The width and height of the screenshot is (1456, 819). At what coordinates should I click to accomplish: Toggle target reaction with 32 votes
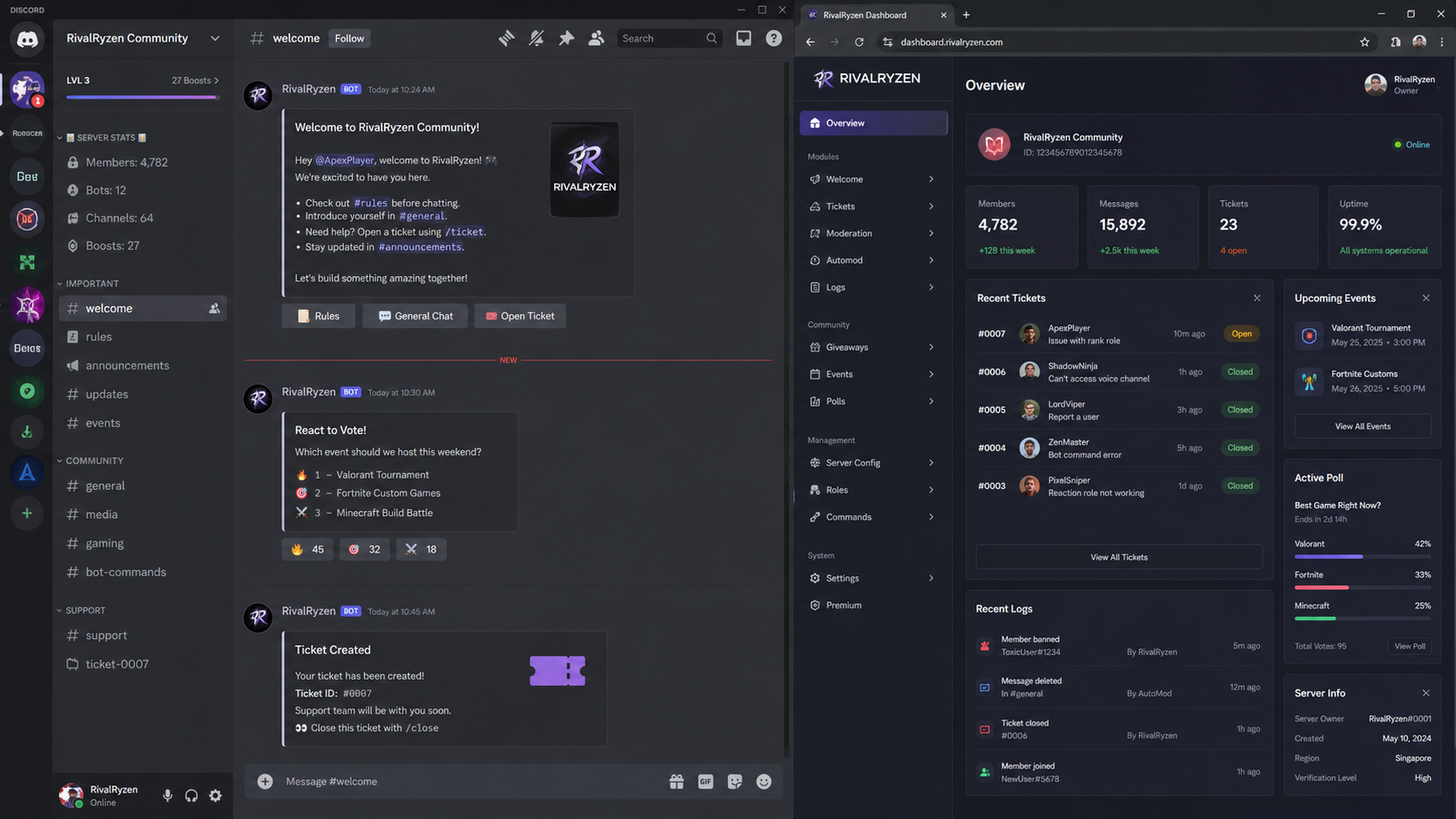tap(364, 549)
